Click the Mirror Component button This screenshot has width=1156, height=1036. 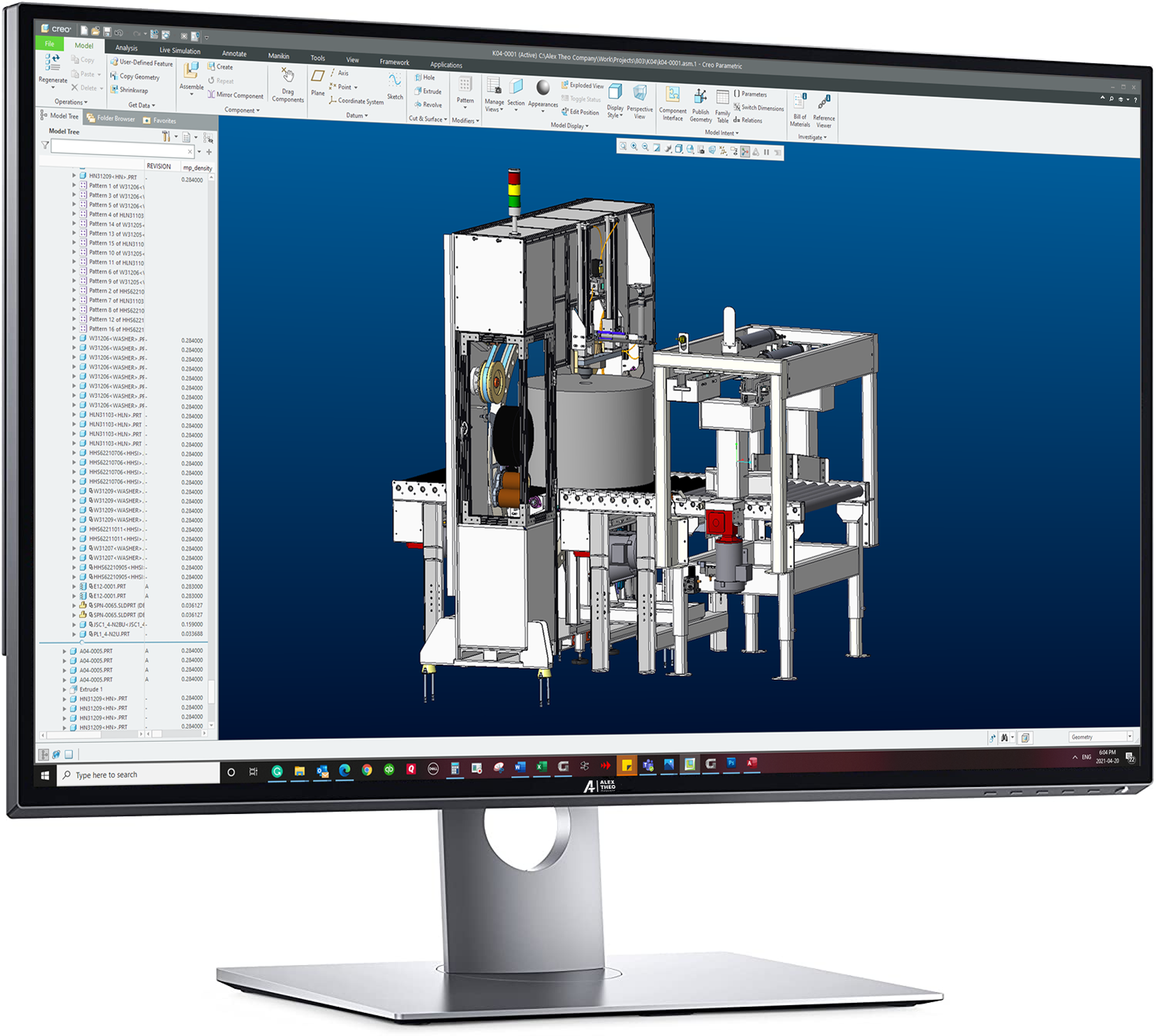click(x=236, y=95)
